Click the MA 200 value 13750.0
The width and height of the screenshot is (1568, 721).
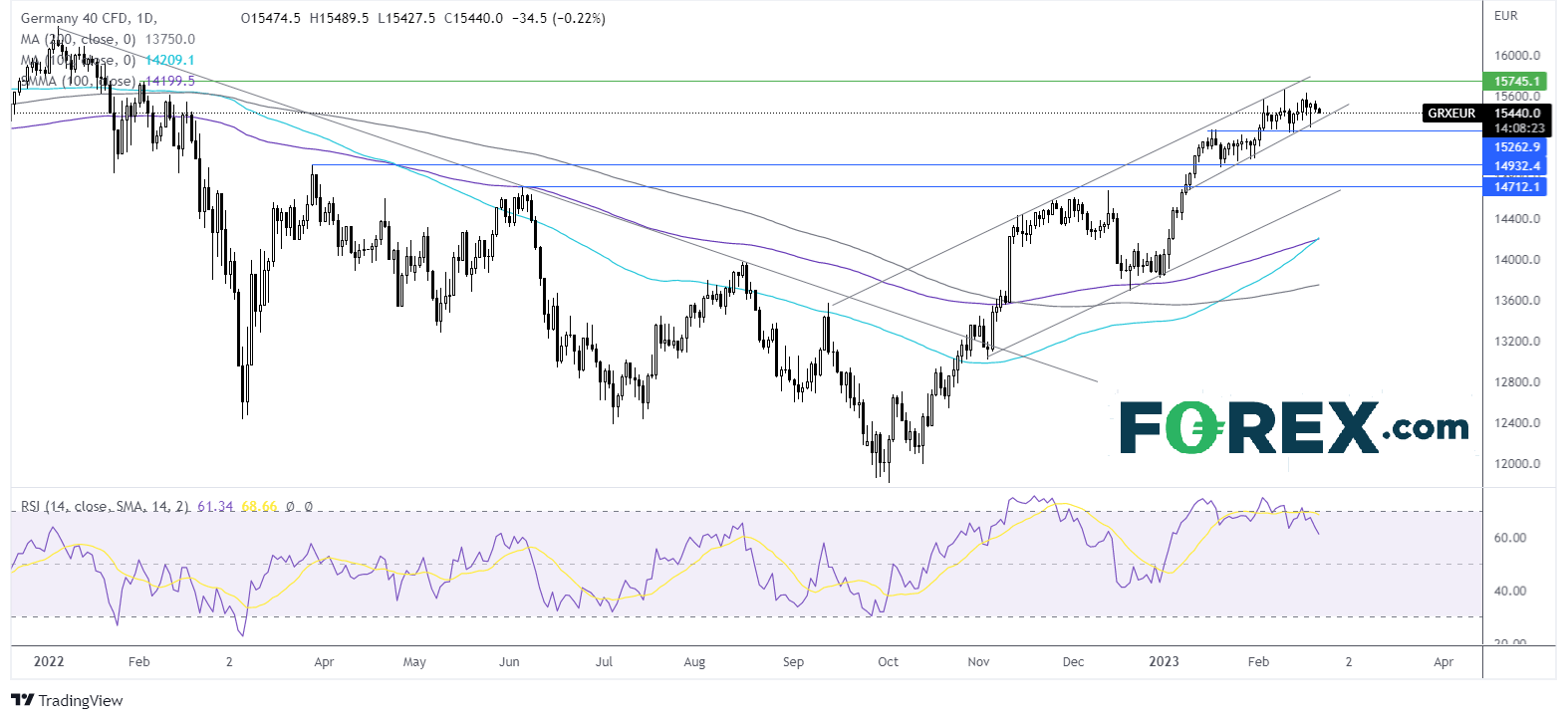coord(170,39)
